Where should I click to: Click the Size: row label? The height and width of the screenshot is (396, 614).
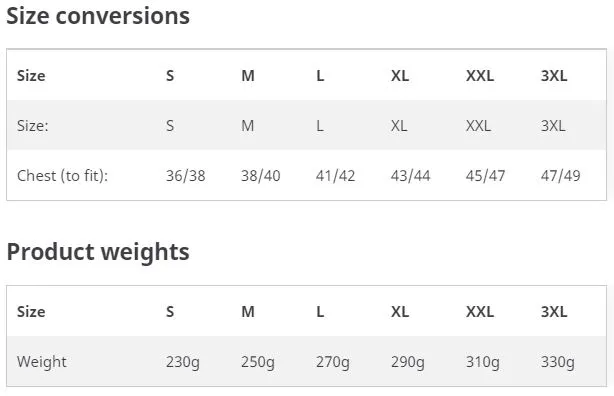tap(33, 126)
